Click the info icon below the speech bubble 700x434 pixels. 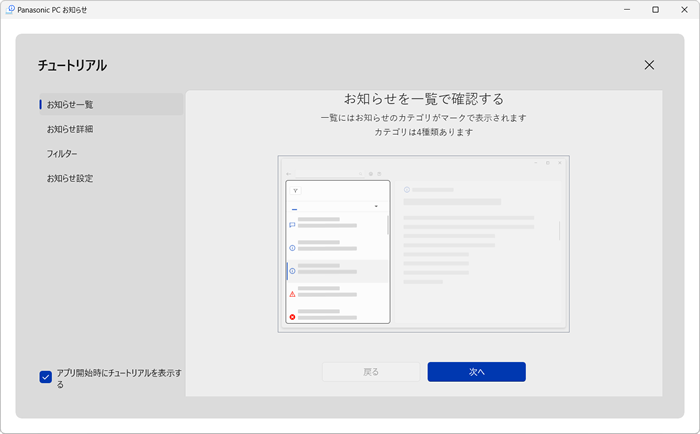pos(292,248)
